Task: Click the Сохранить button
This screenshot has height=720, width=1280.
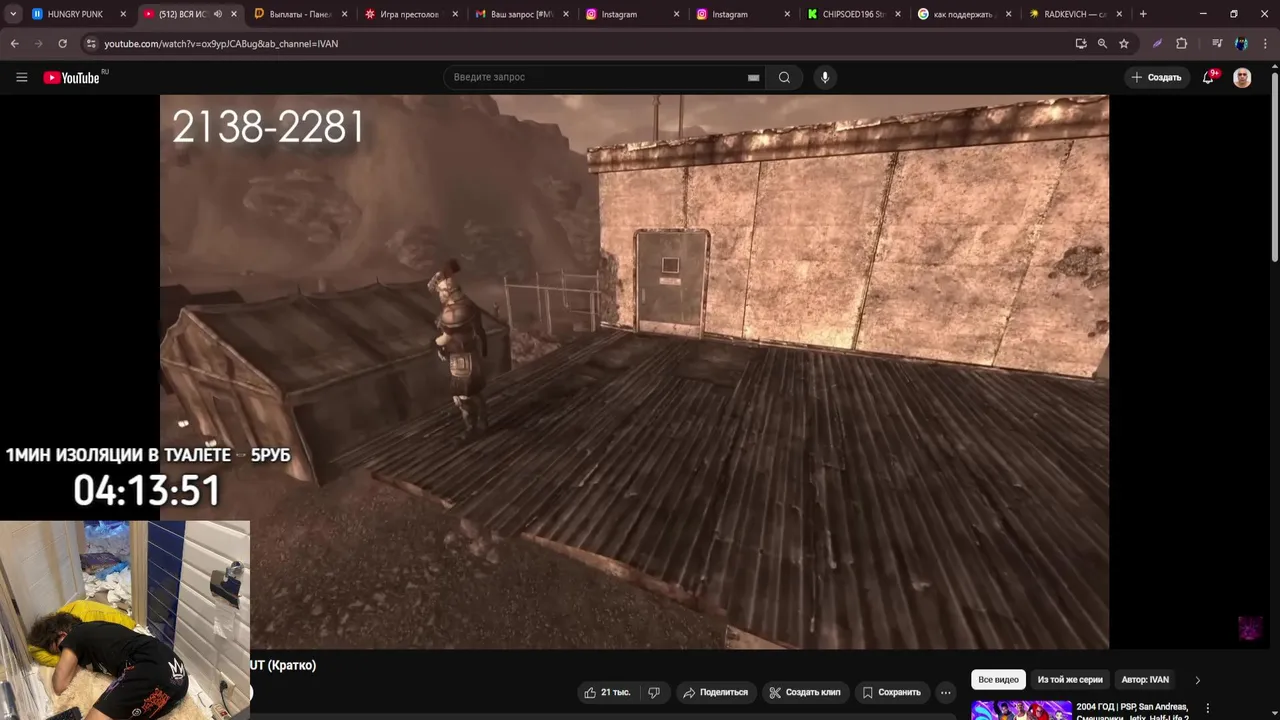Action: point(891,692)
